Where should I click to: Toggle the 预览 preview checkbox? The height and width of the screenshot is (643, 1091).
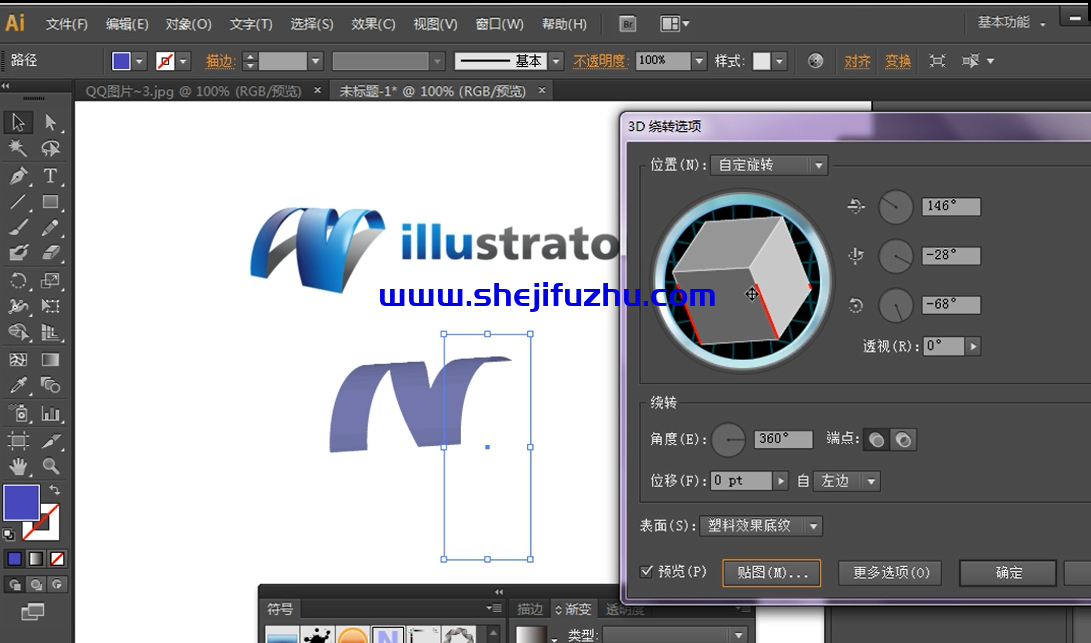646,571
